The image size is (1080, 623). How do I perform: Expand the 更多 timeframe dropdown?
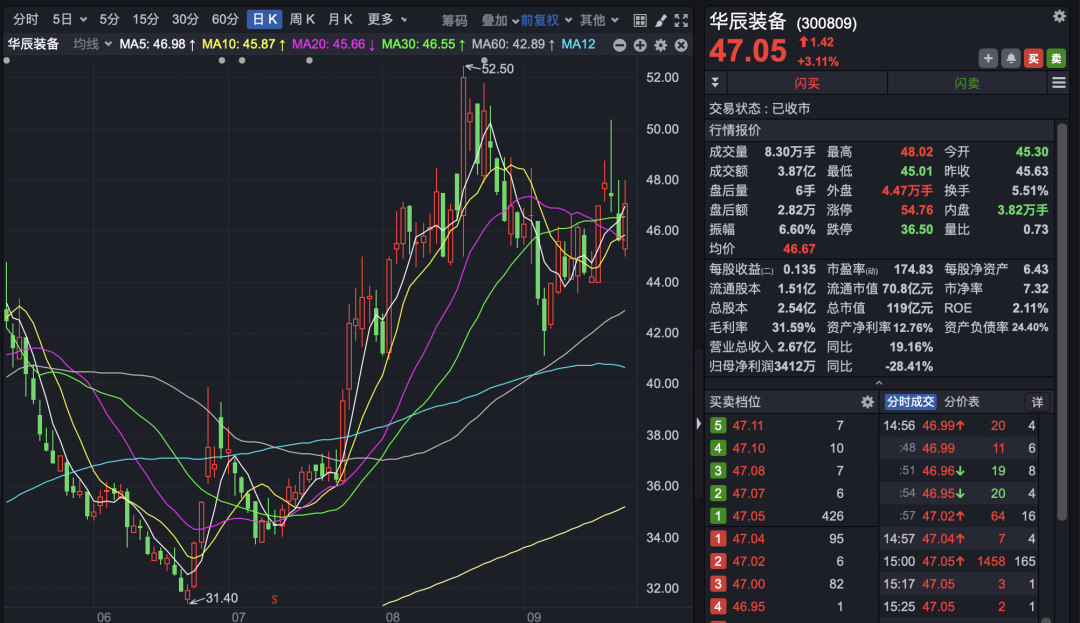coord(386,19)
